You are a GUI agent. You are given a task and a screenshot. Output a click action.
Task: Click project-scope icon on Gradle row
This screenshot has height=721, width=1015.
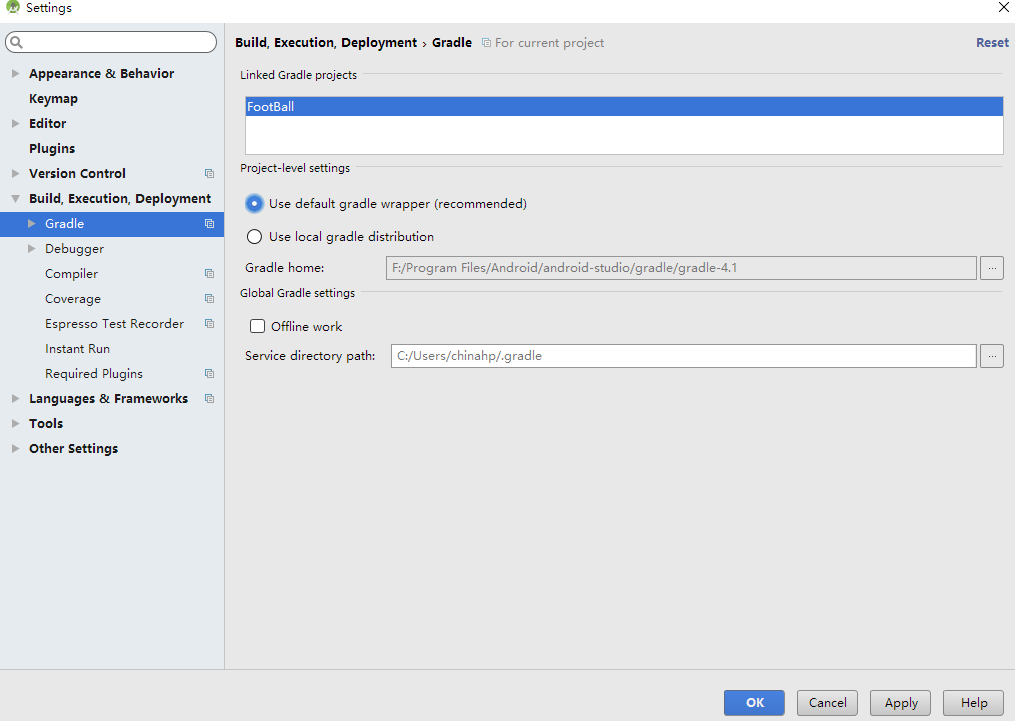pyautogui.click(x=209, y=223)
